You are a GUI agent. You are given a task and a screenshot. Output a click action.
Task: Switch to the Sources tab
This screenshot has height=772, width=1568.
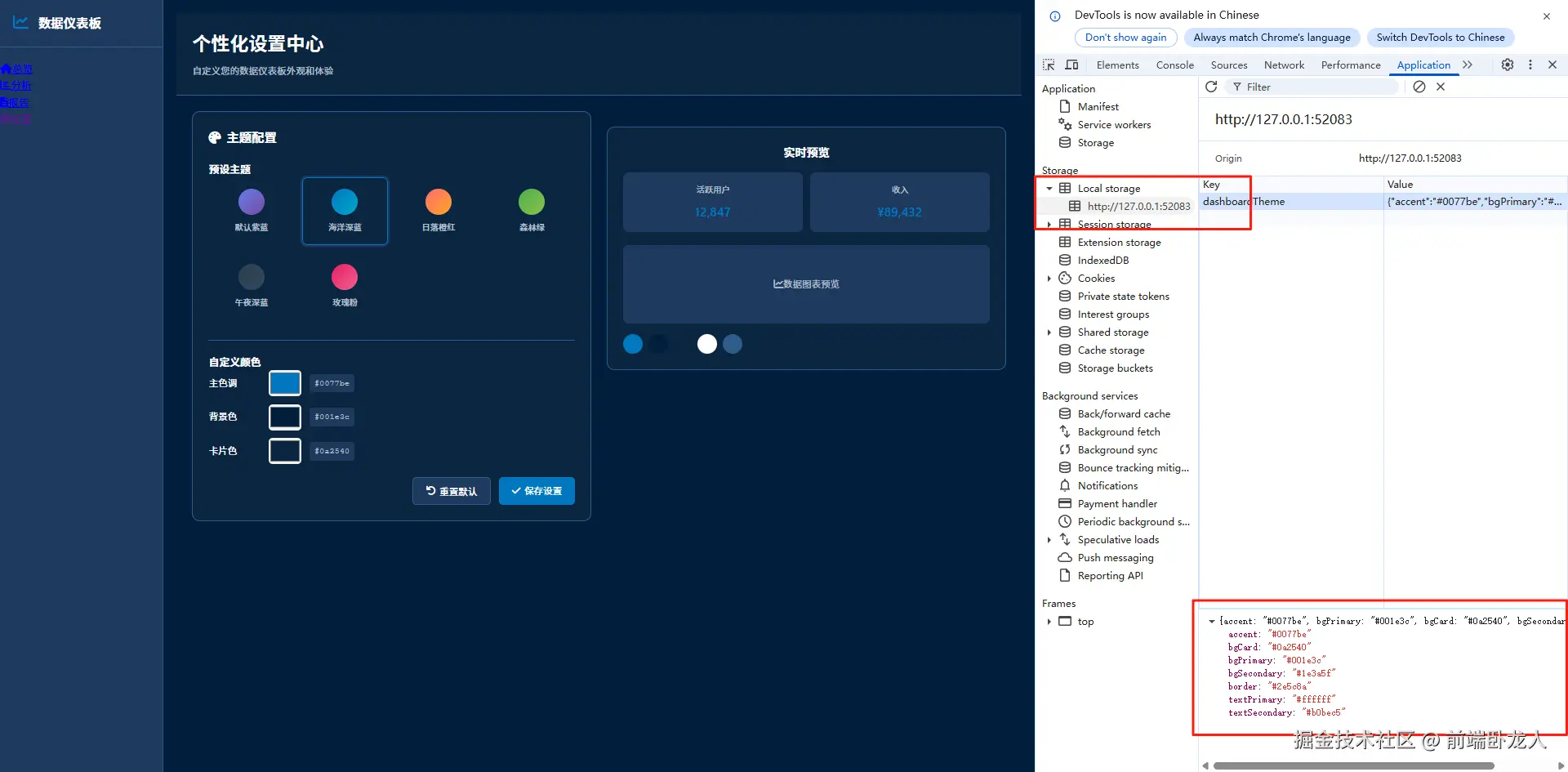[1229, 65]
